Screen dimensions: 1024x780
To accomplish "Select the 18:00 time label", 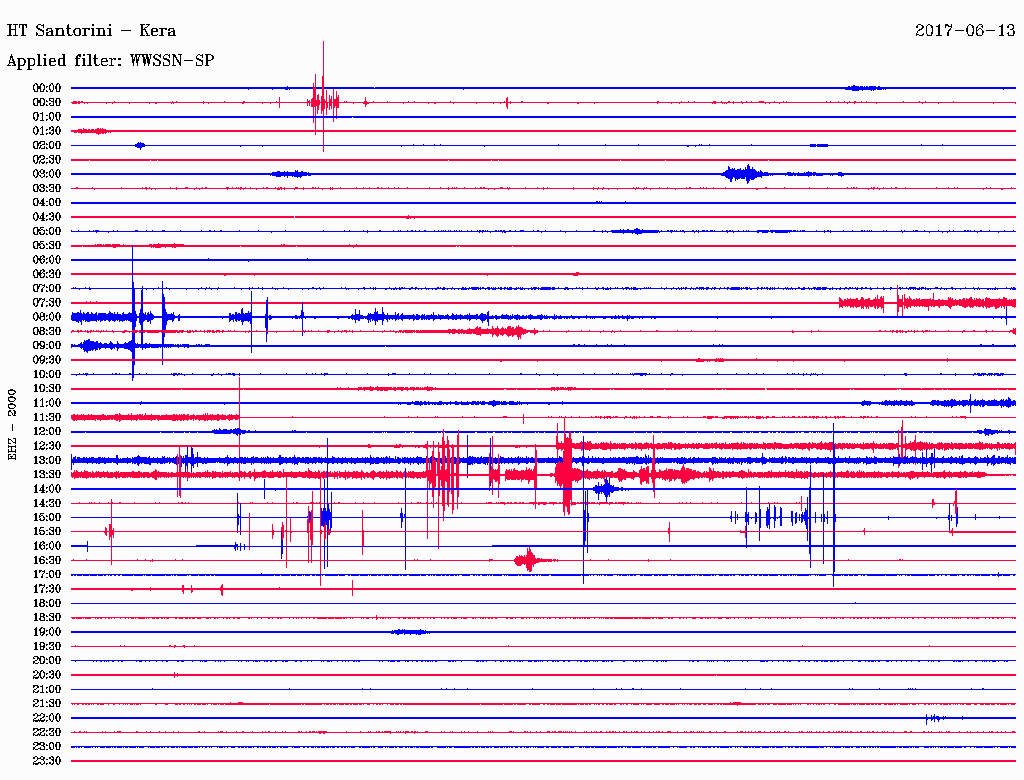I will tap(47, 604).
